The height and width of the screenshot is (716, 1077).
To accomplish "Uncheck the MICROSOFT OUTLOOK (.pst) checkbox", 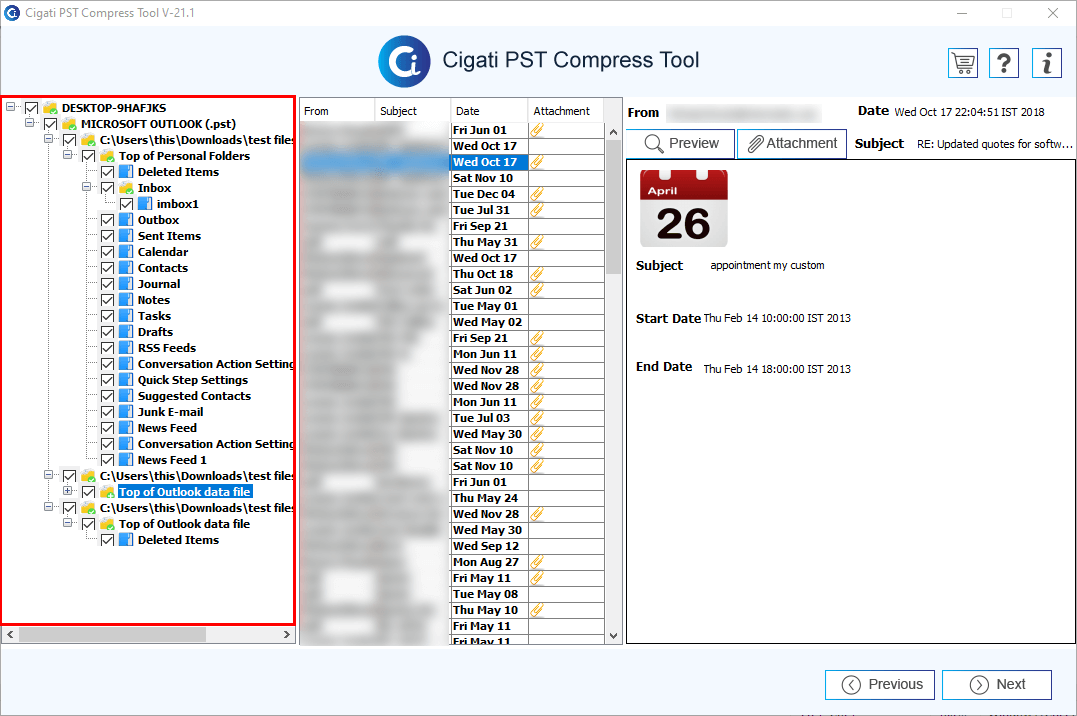I will [50, 124].
